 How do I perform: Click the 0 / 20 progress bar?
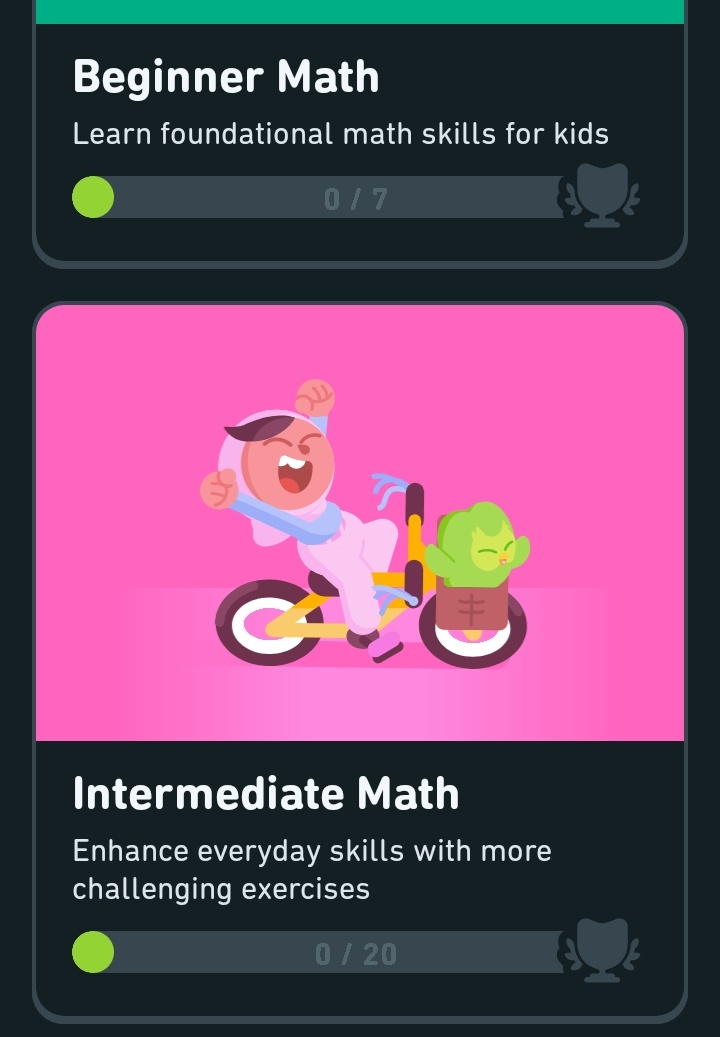point(317,952)
